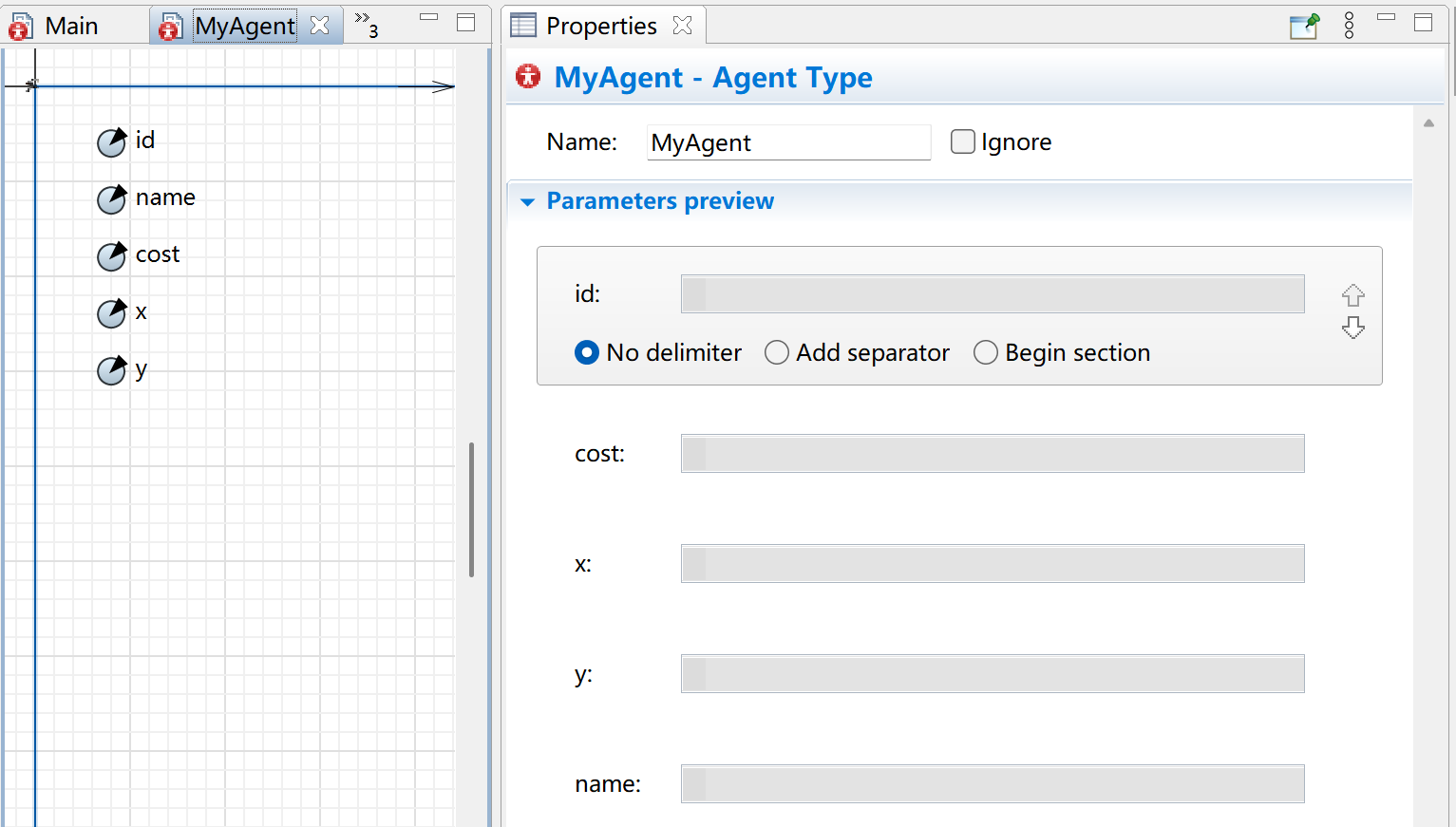
Task: Select the y parameter icon
Action: click(111, 370)
